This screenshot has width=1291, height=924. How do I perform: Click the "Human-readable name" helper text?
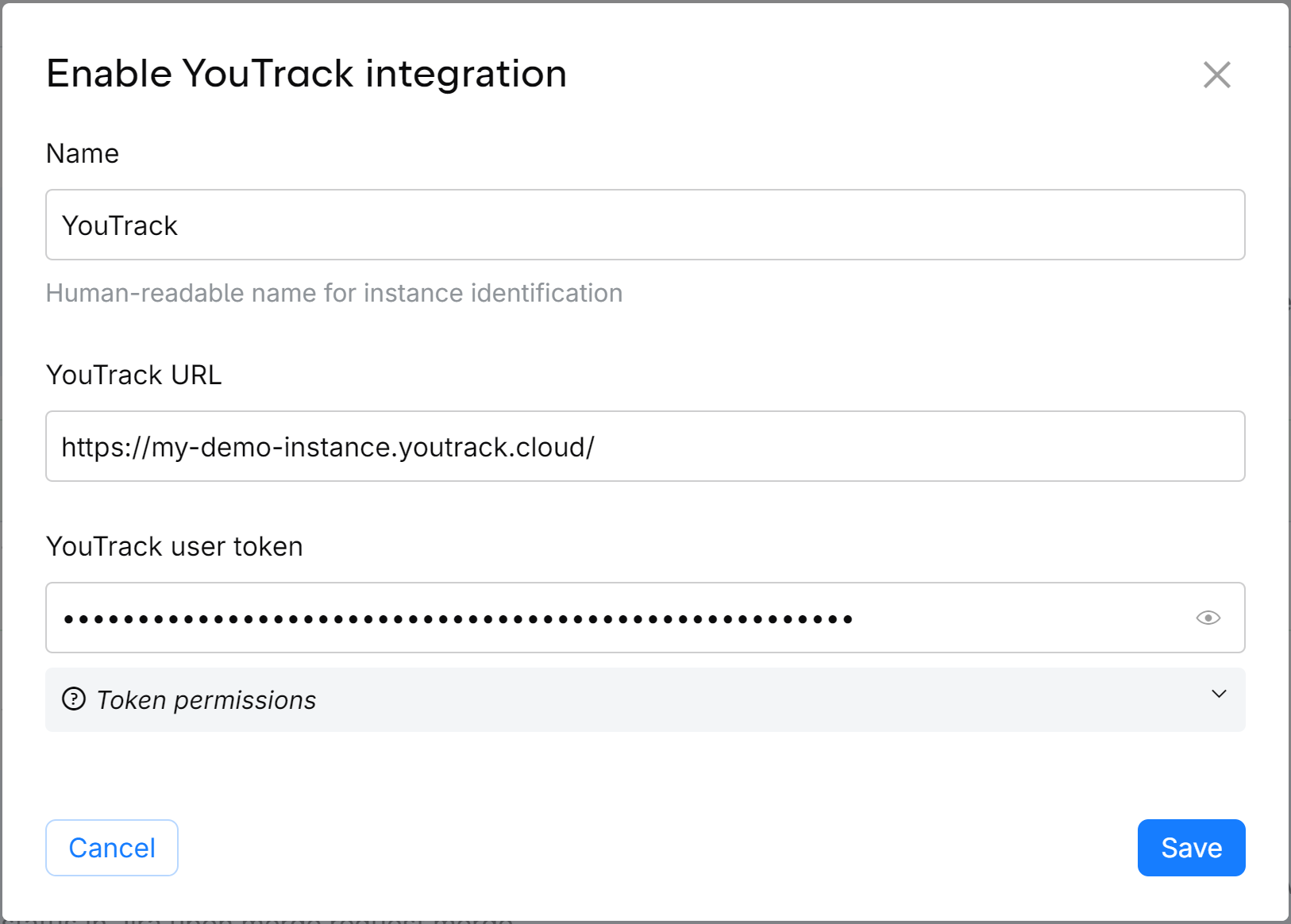[x=334, y=293]
